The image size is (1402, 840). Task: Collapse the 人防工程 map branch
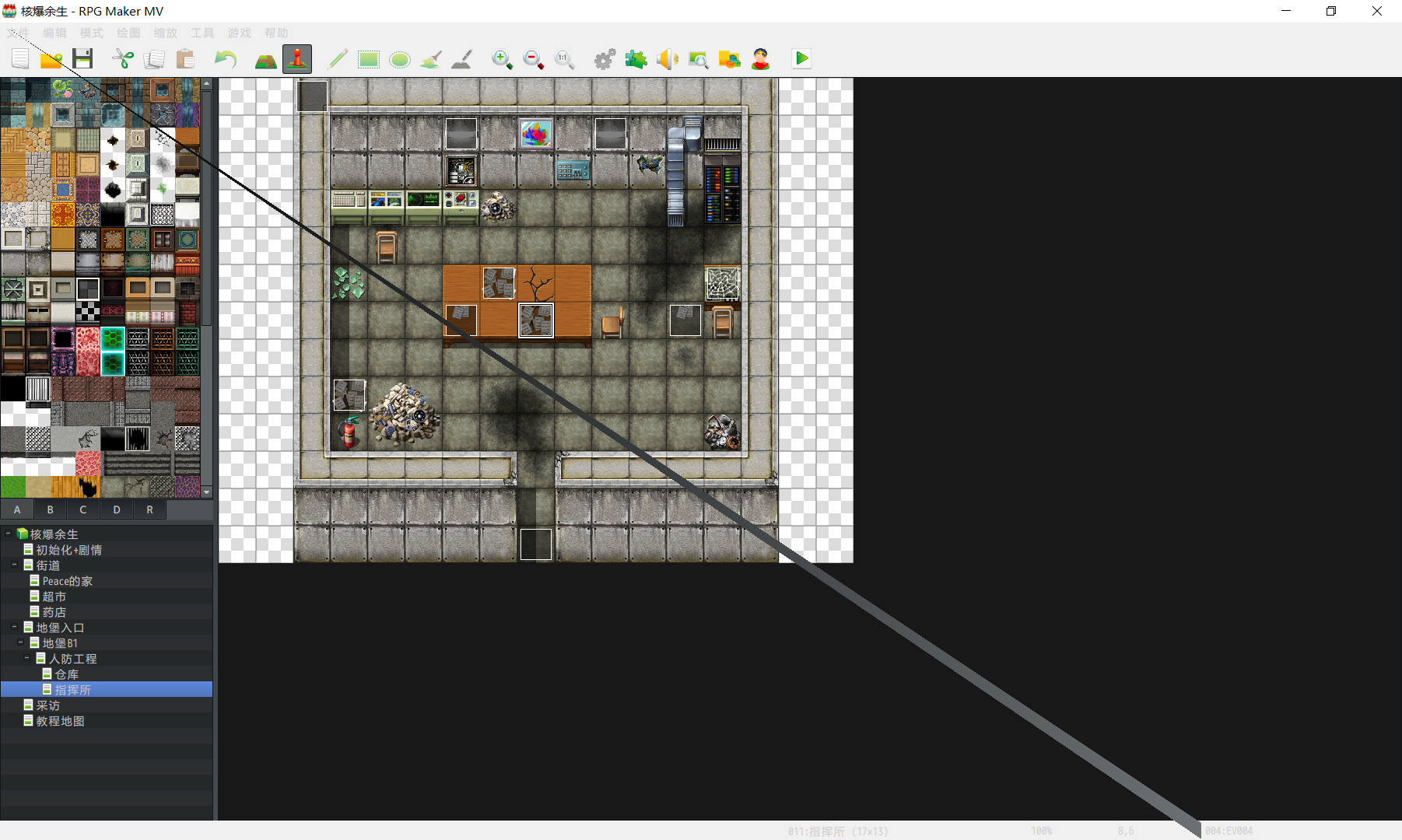[x=27, y=658]
